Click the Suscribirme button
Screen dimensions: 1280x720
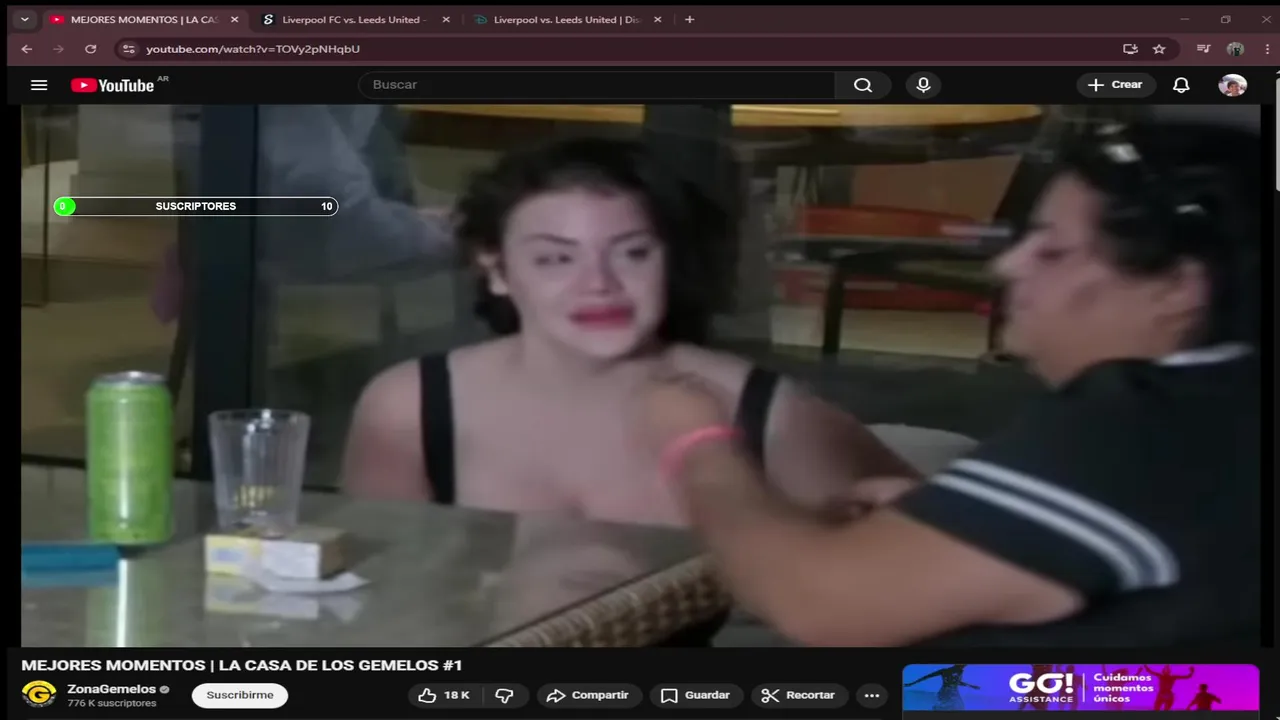[240, 695]
